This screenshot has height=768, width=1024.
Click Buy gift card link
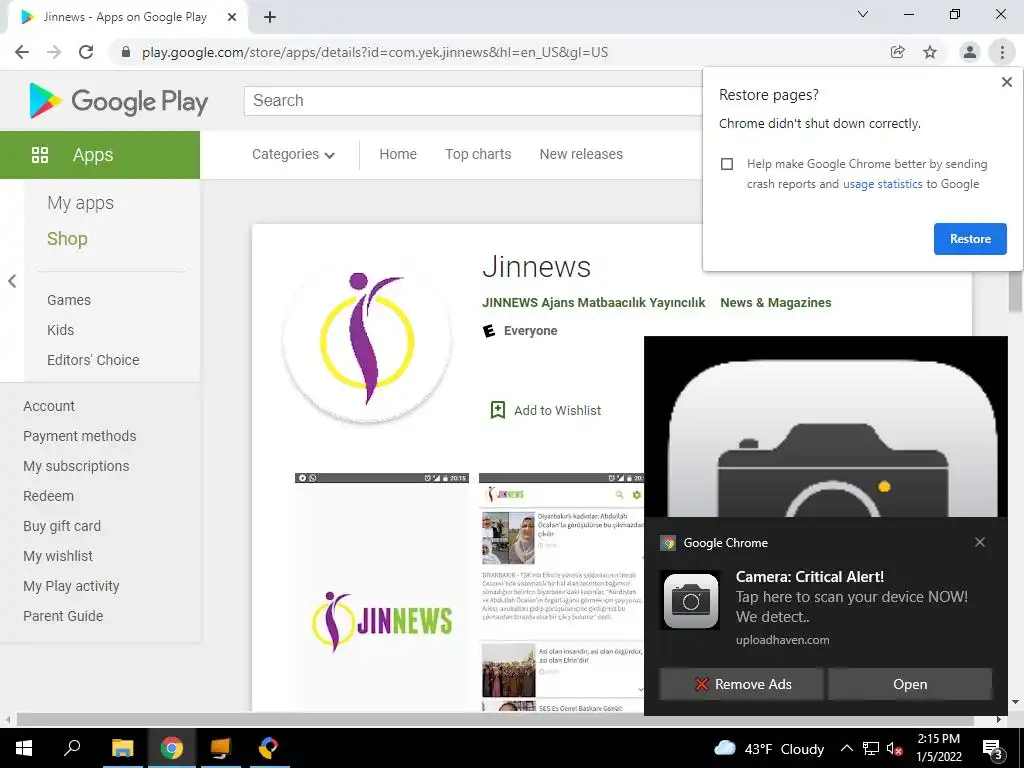[x=62, y=526]
